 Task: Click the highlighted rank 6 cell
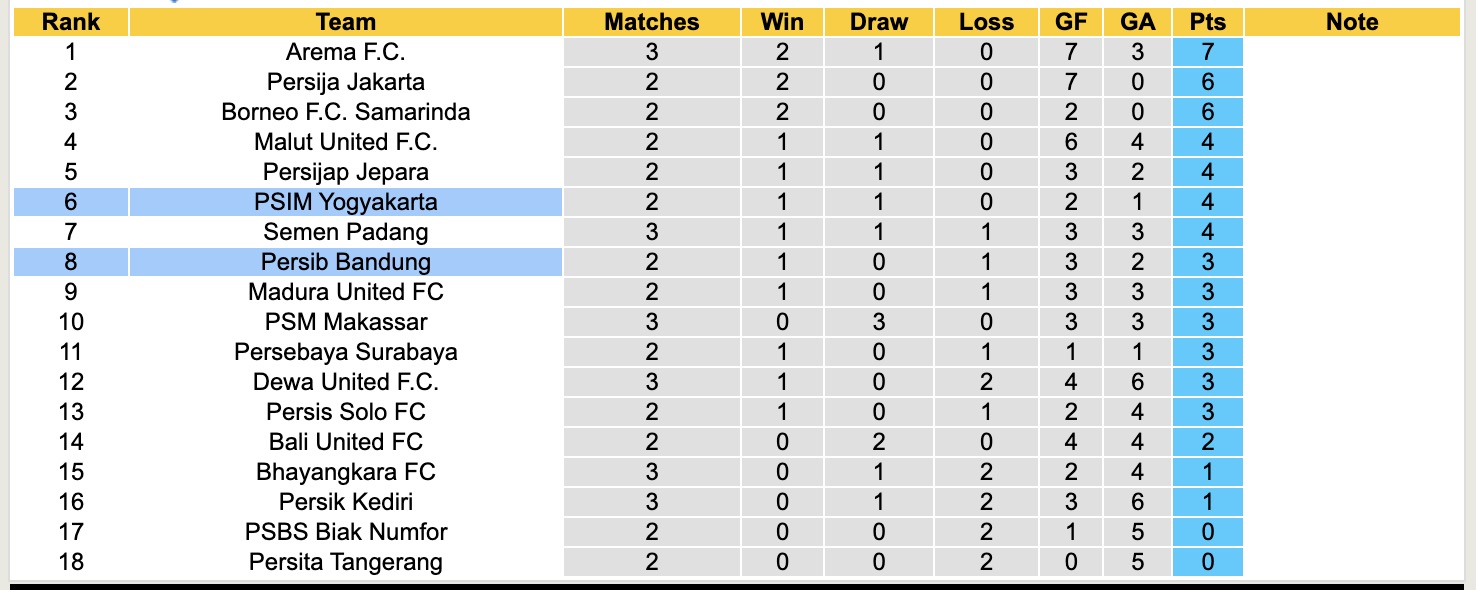[x=70, y=202]
